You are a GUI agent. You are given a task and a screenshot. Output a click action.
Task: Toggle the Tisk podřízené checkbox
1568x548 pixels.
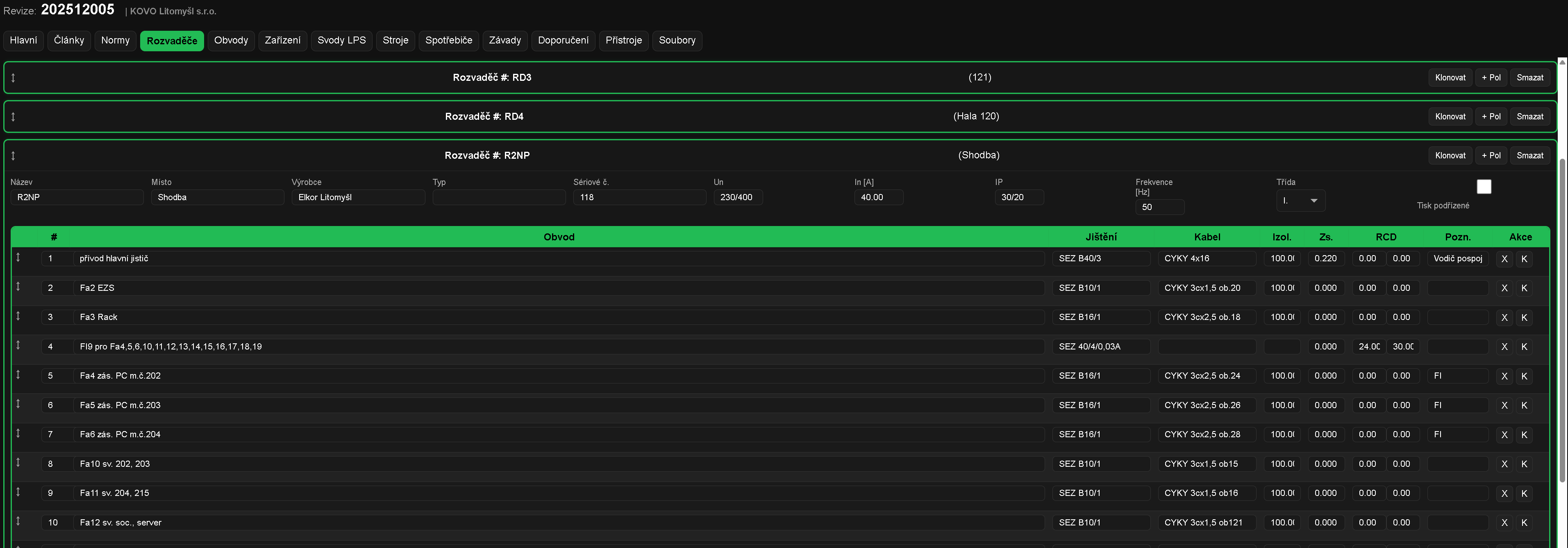[1484, 187]
